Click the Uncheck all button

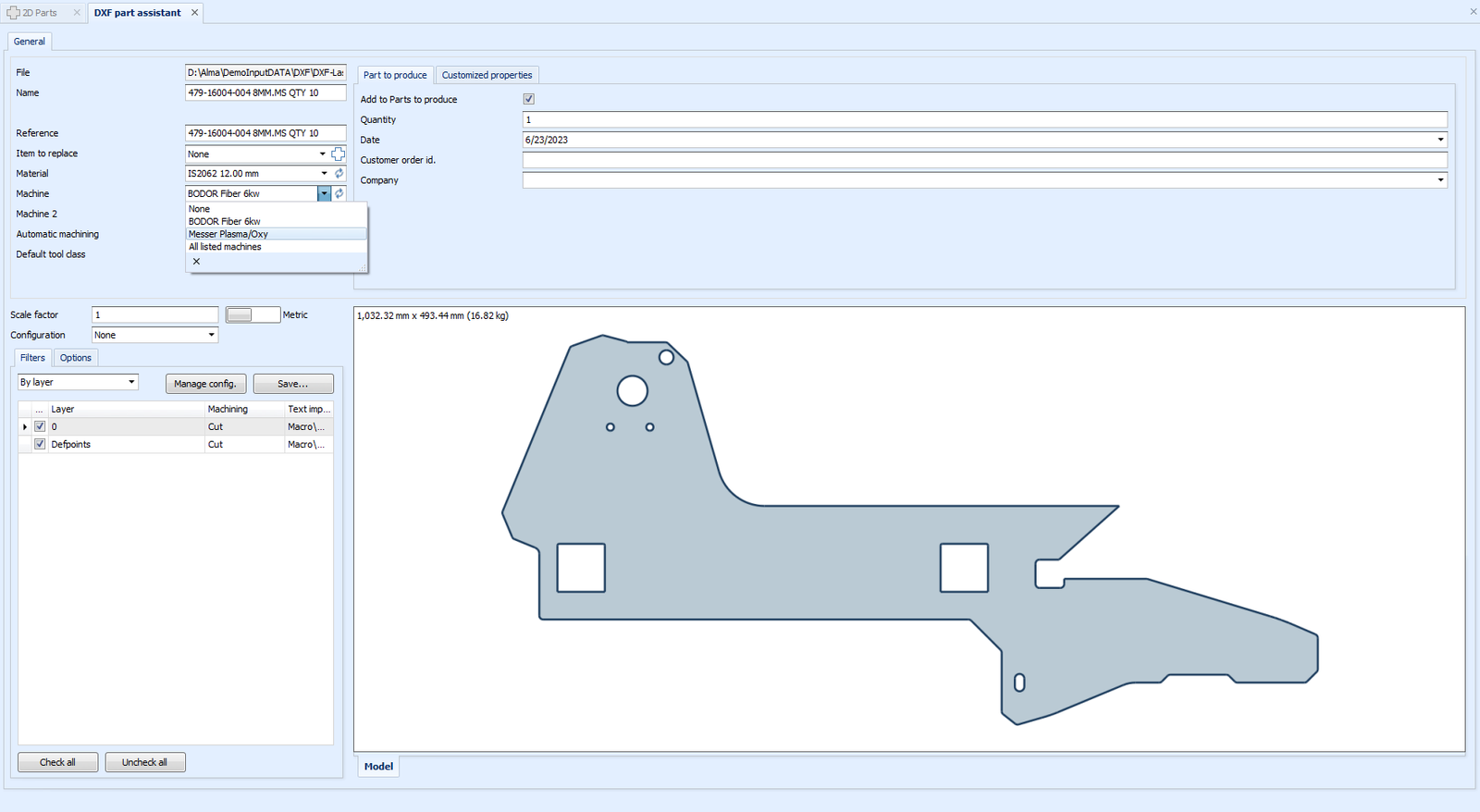(x=145, y=762)
